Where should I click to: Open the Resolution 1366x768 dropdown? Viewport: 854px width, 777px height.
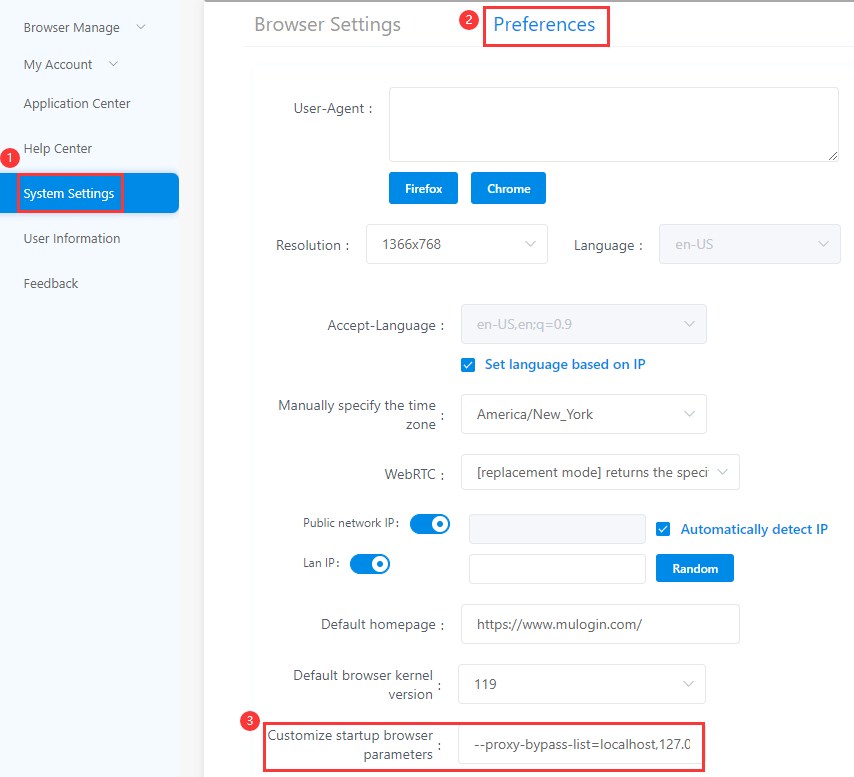(457, 244)
